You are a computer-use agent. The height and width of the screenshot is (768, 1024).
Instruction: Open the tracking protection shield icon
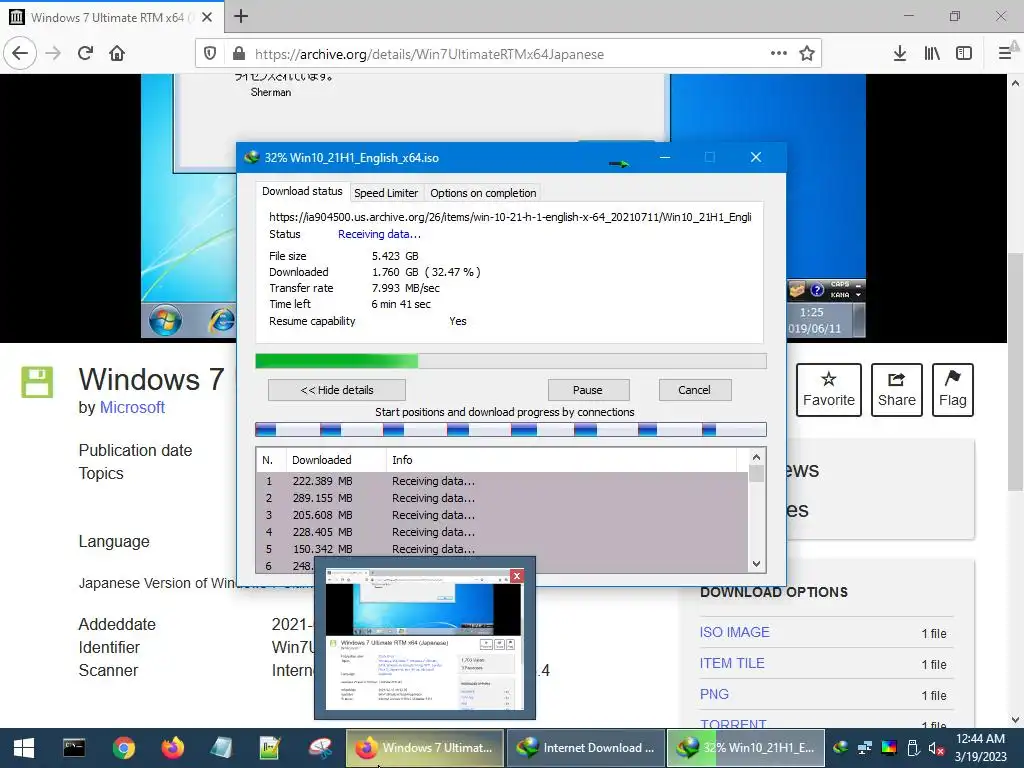[x=210, y=54]
